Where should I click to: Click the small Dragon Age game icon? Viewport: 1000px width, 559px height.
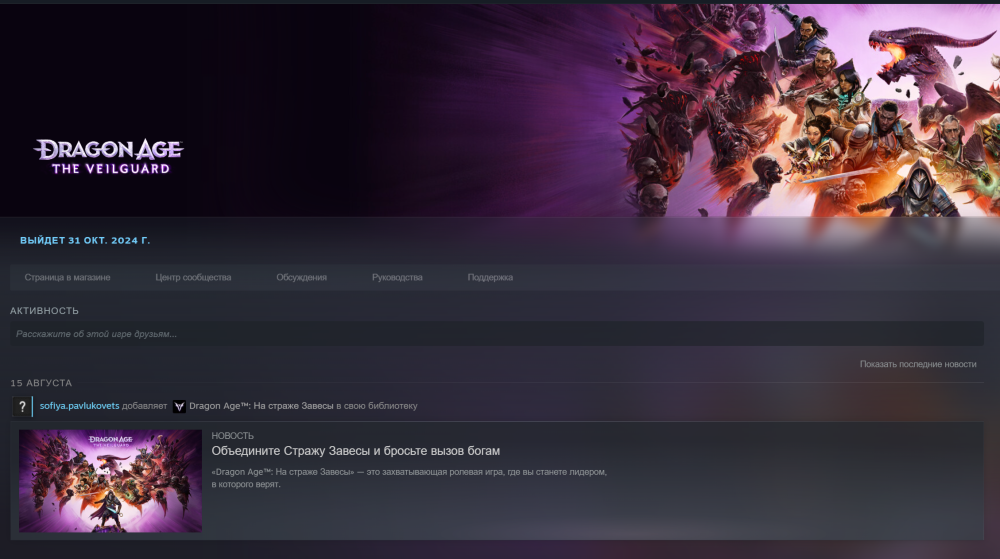[179, 407]
